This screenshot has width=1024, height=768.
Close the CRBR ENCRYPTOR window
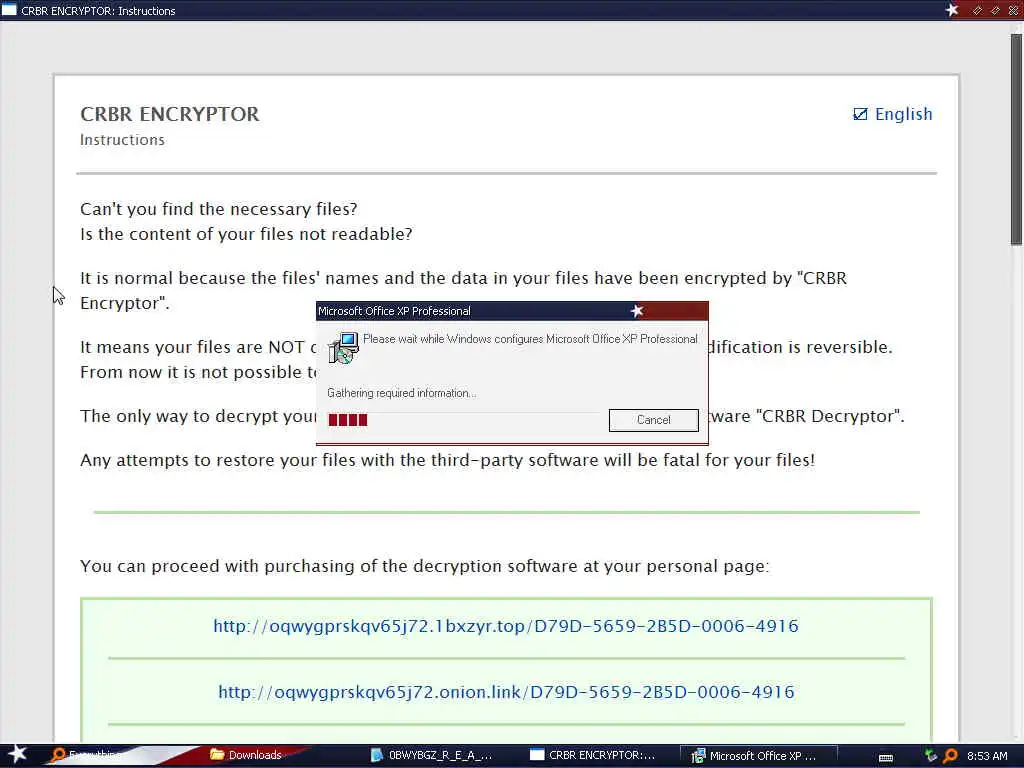[1014, 10]
